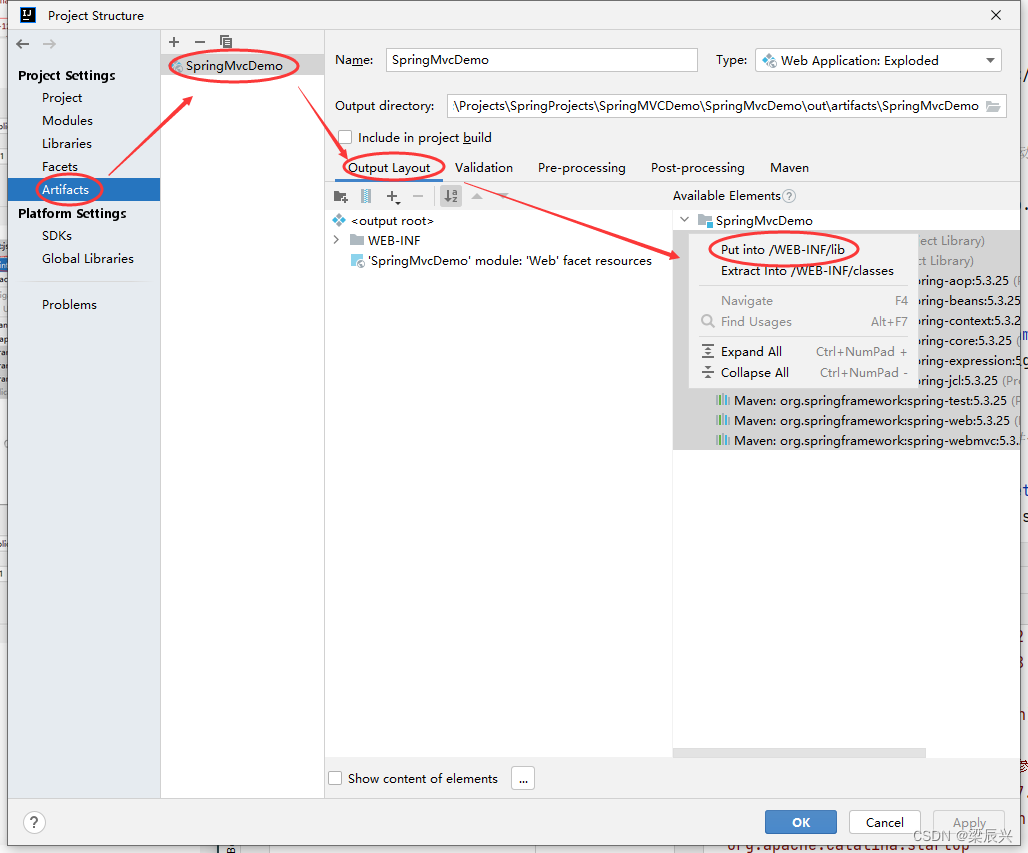Move selected layout element up
The image size is (1028, 853).
pyautogui.click(x=477, y=196)
